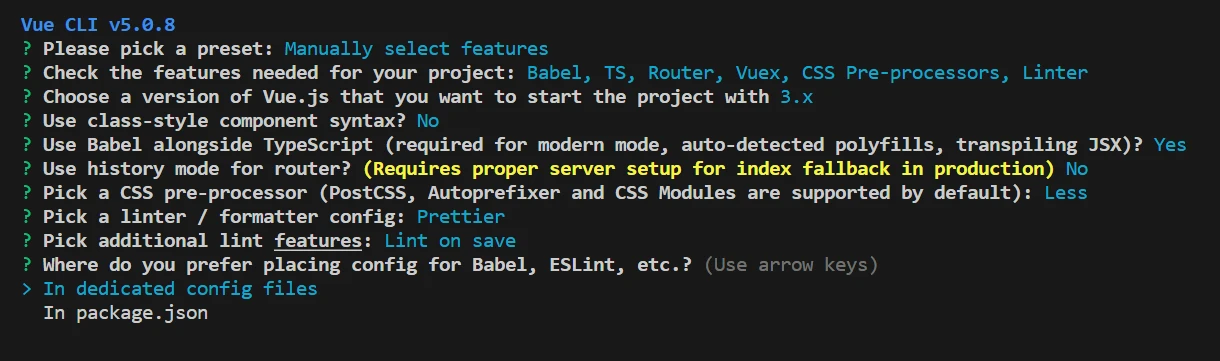
Task: Click the question mark before CSS pre-processor prompt
Action: (x=25, y=192)
